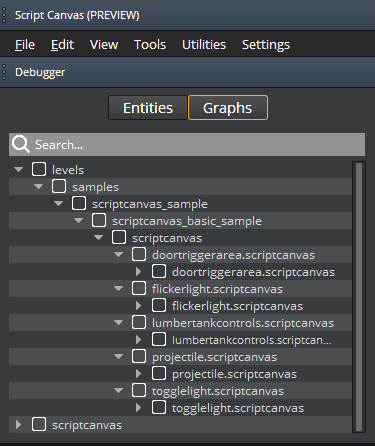The width and height of the screenshot is (375, 446).
Task: Collapse the scriptcanvas_basic_sample node
Action: click(78, 220)
